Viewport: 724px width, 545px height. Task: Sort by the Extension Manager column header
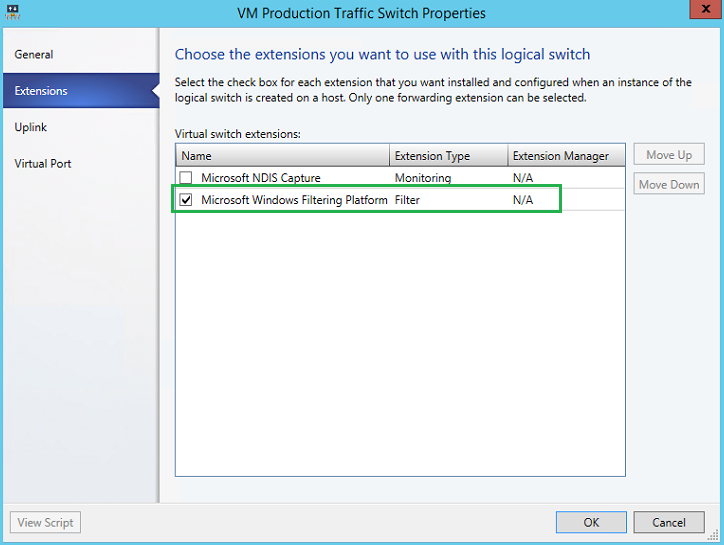567,156
